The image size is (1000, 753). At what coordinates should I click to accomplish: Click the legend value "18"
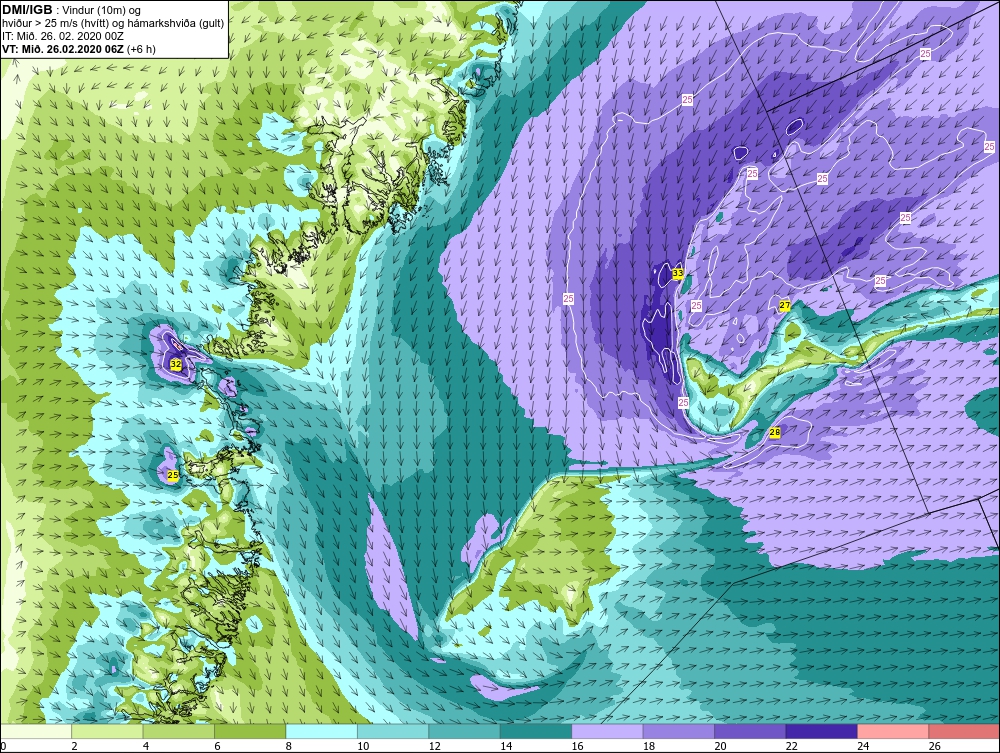649,746
